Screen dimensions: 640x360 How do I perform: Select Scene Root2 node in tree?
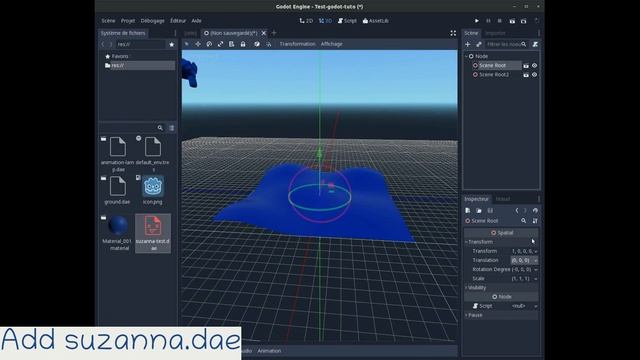pos(493,75)
